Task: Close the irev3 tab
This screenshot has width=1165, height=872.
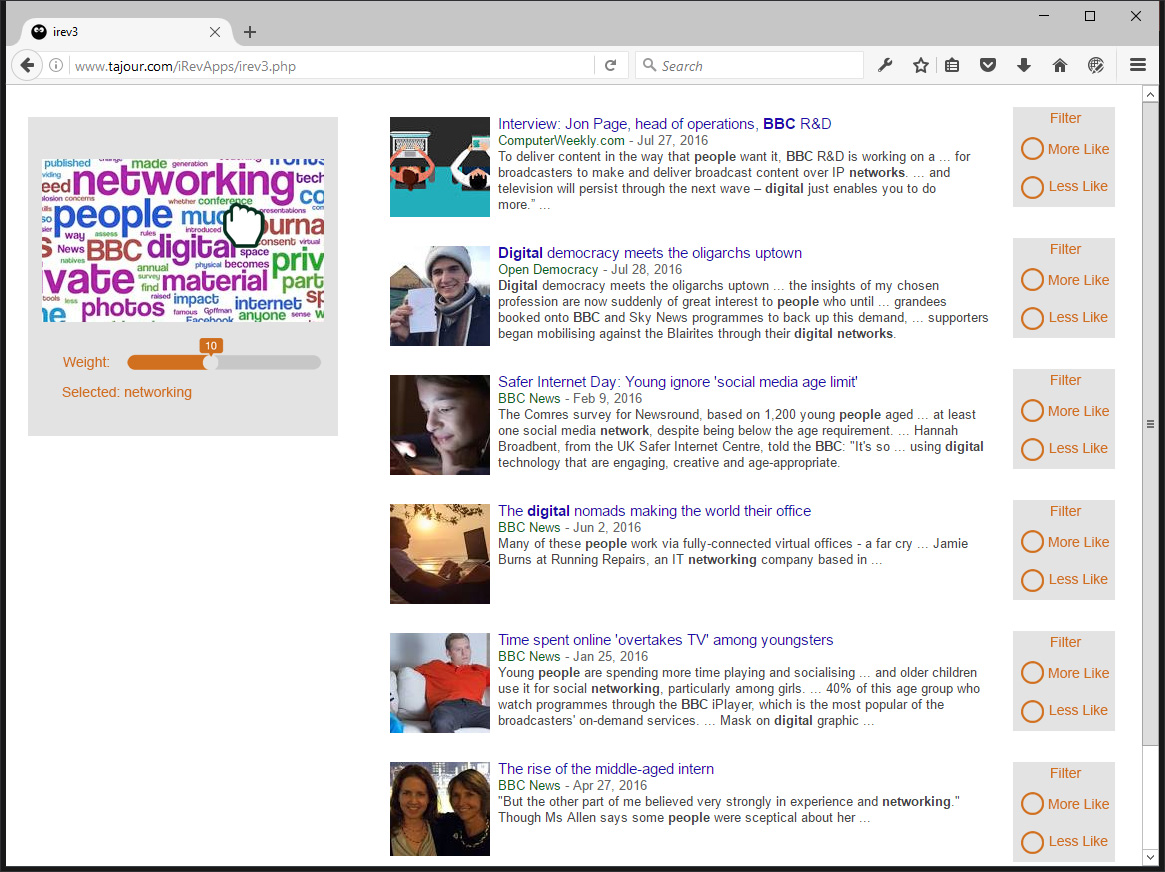Action: point(215,32)
